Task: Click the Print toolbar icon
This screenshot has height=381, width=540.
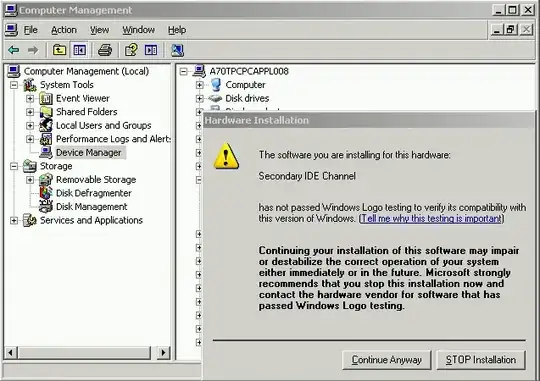Action: [105, 50]
